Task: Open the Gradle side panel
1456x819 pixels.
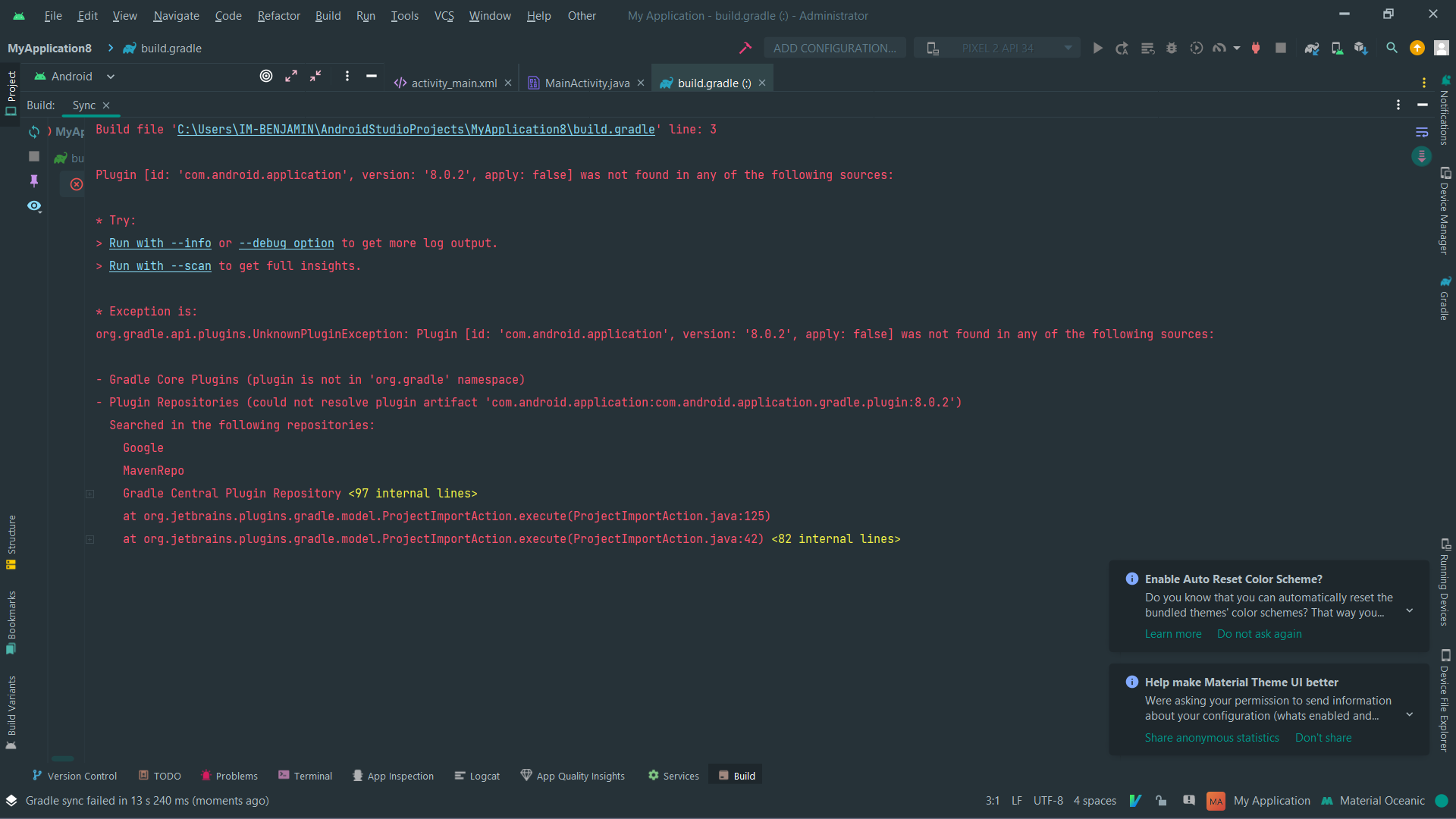Action: coord(1445,298)
